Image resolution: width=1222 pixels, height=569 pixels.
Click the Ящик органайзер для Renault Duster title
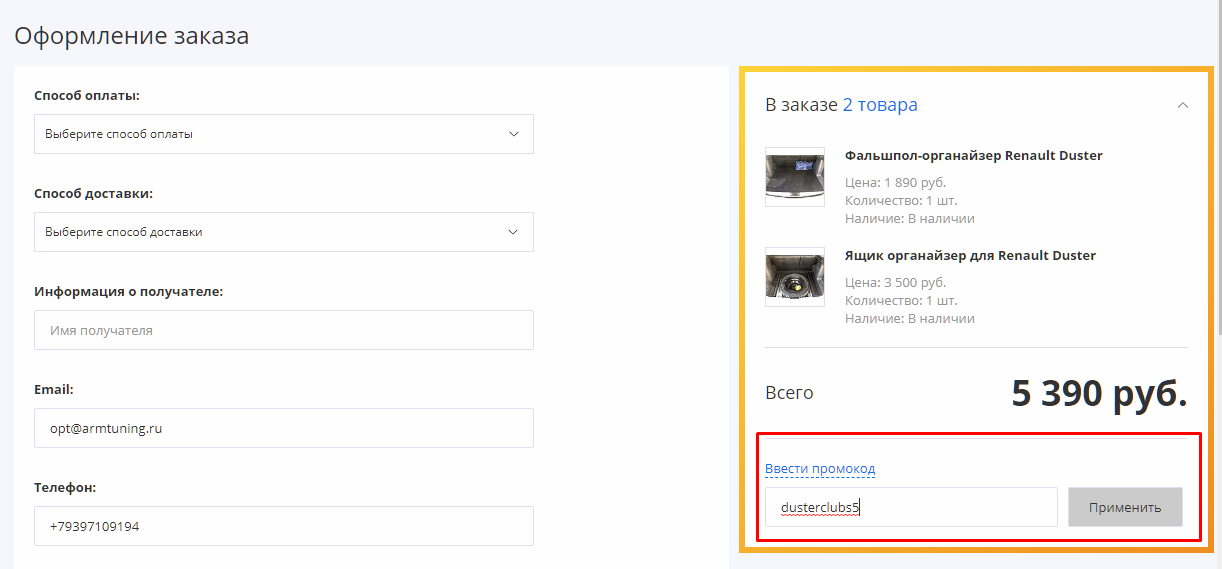970,256
